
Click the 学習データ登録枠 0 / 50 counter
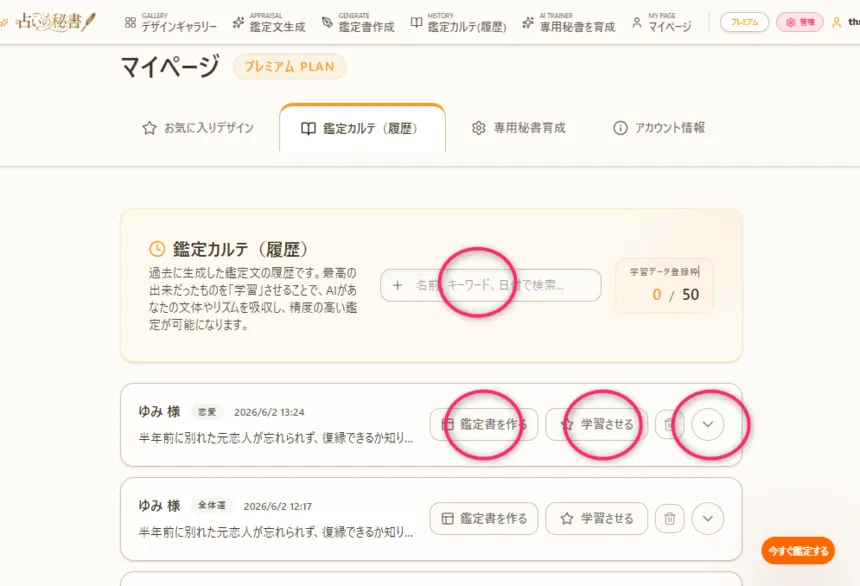pos(664,285)
